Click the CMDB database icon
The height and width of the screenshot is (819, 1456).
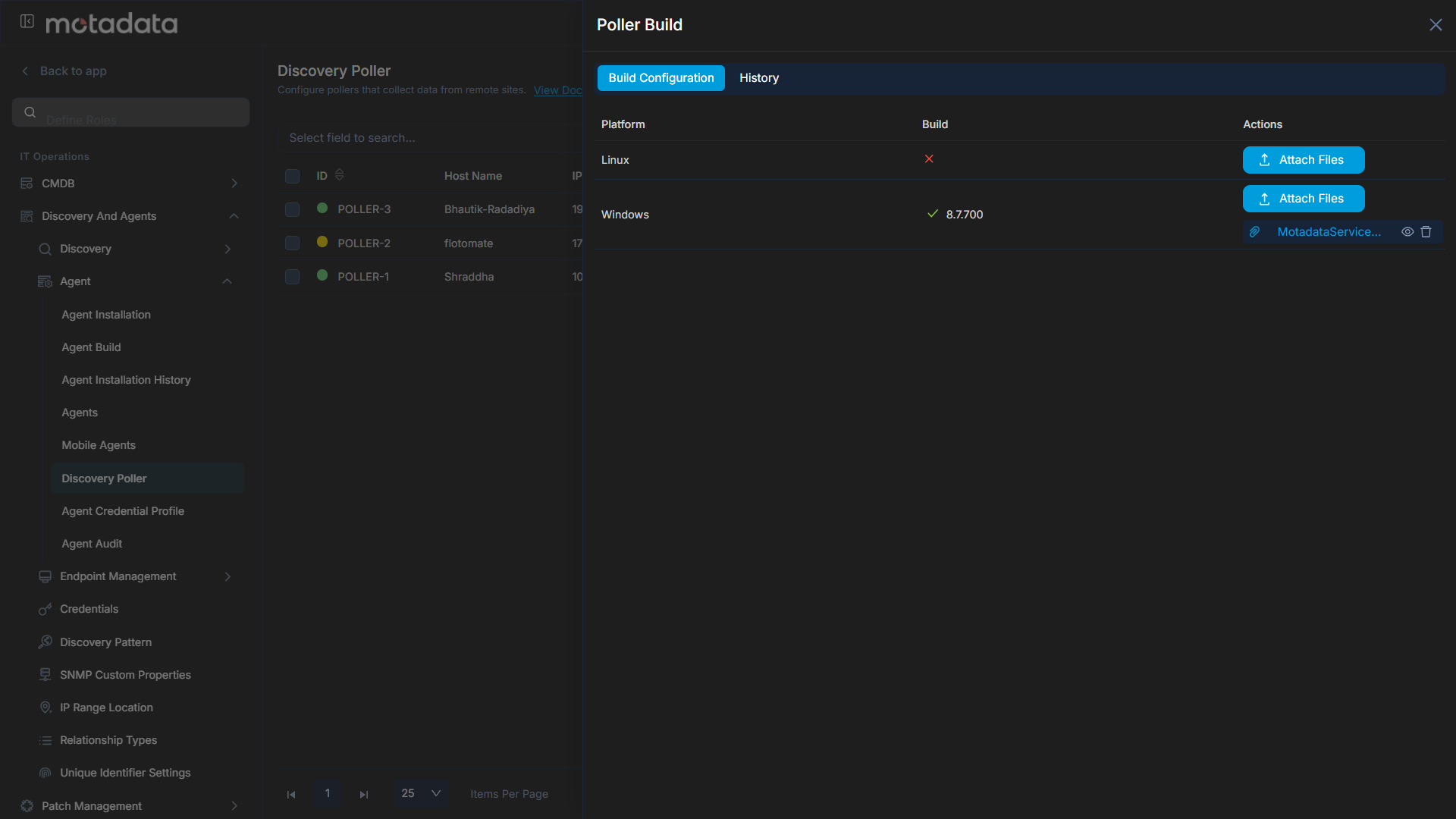pos(27,184)
